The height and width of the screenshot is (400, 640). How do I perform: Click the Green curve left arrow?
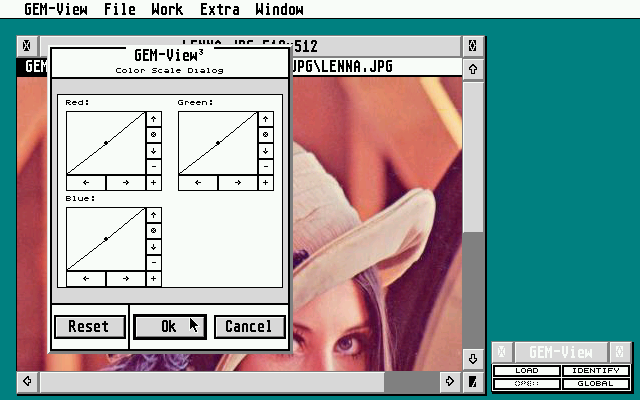coord(198,182)
